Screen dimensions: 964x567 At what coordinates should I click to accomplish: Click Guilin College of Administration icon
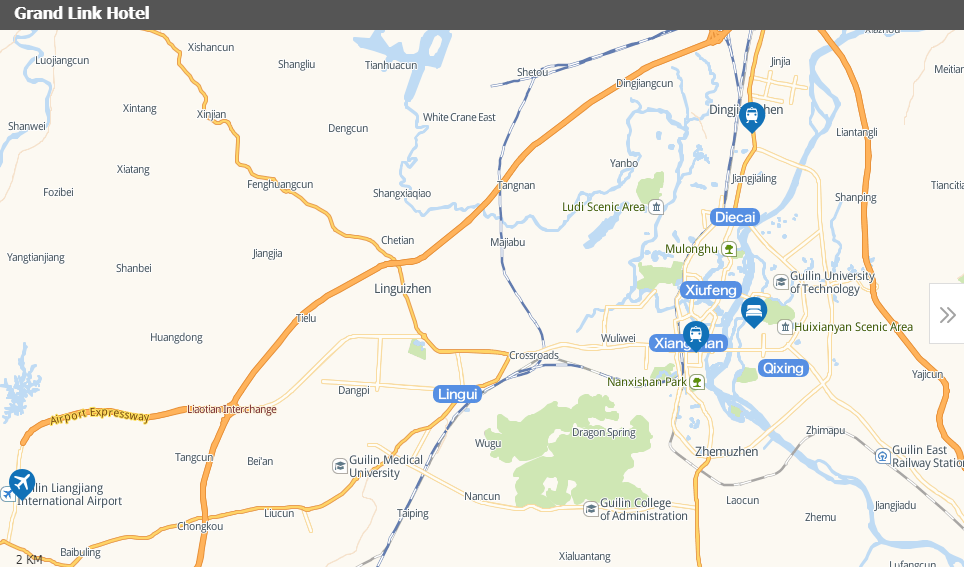[591, 509]
